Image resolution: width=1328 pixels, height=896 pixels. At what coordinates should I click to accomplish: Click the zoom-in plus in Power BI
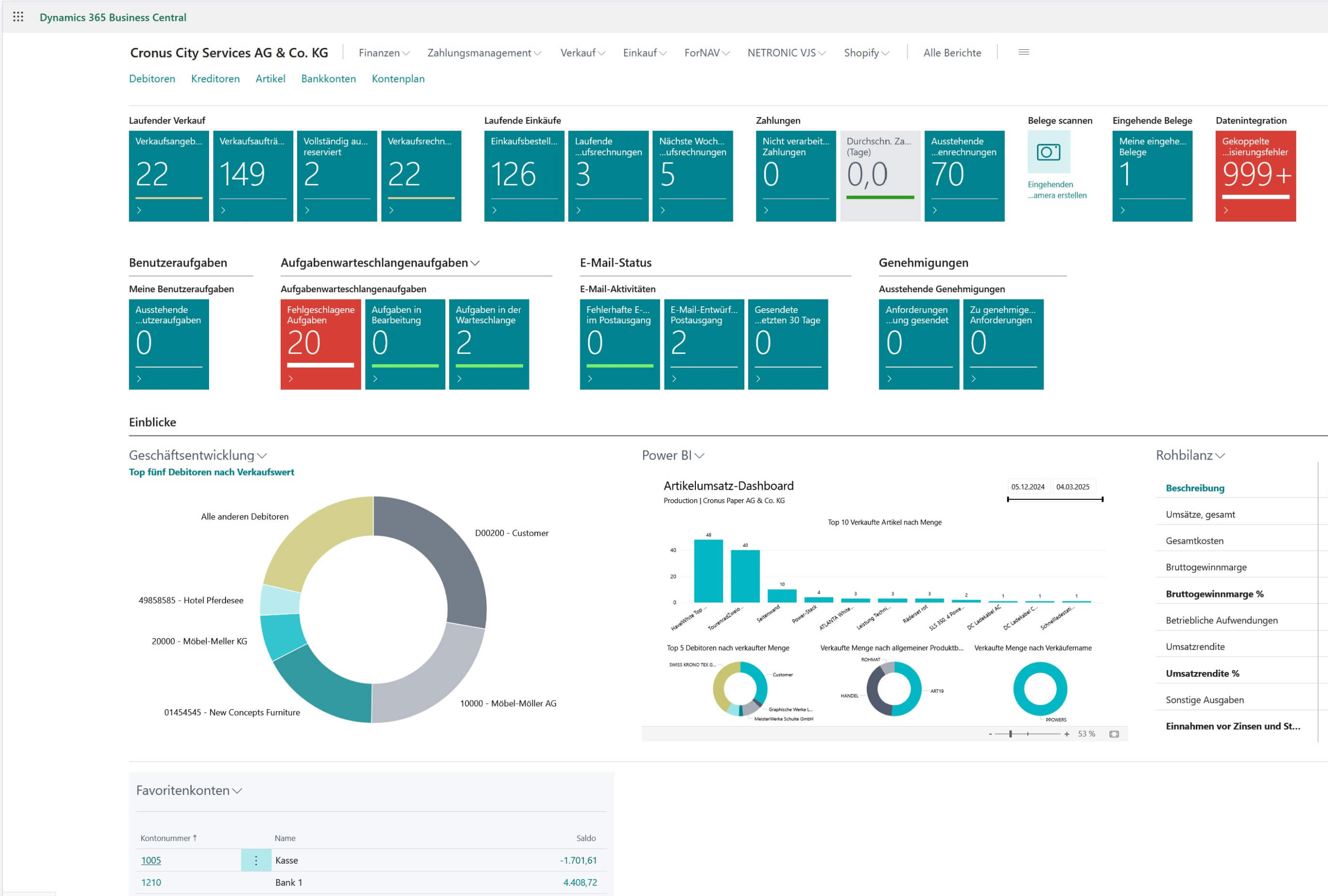[1066, 734]
